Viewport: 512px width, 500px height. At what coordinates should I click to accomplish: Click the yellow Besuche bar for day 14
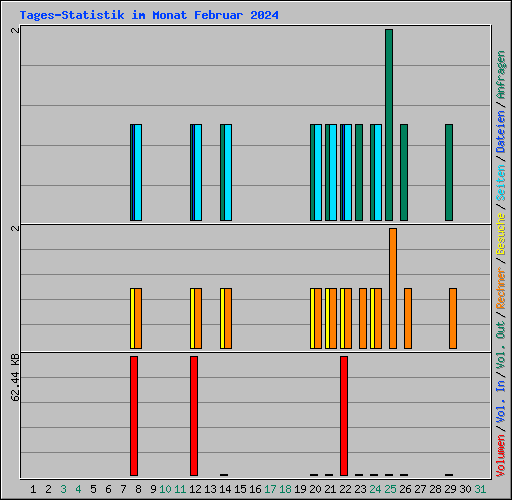(222, 319)
